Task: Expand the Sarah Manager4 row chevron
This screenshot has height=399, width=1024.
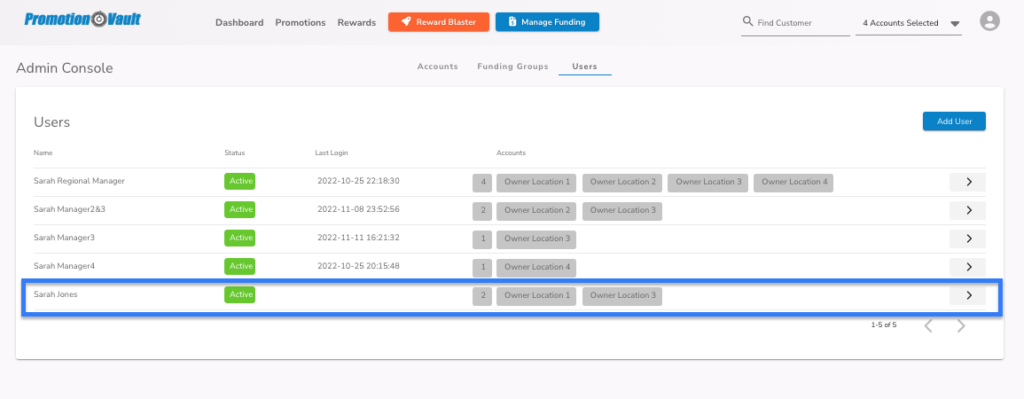Action: coord(968,266)
